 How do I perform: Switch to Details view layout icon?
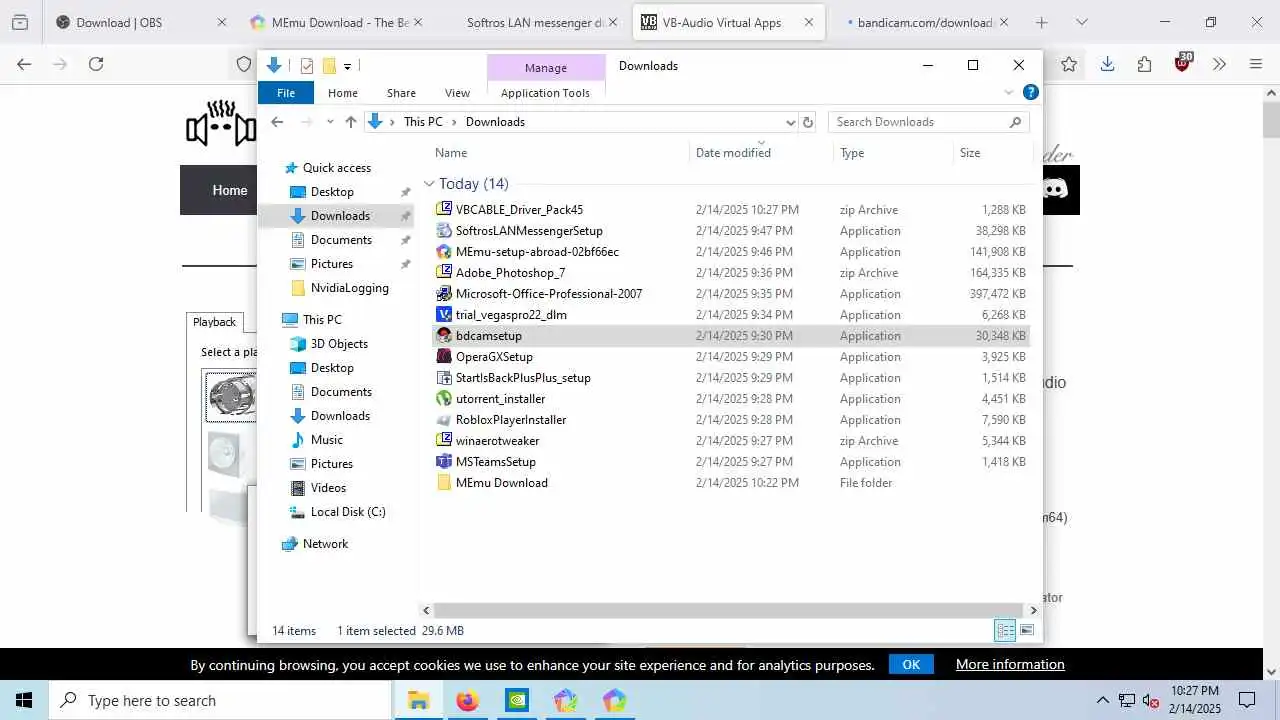click(1005, 630)
